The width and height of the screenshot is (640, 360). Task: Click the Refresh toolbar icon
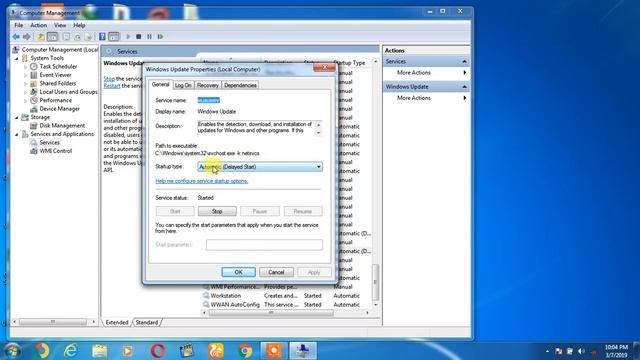[77, 37]
